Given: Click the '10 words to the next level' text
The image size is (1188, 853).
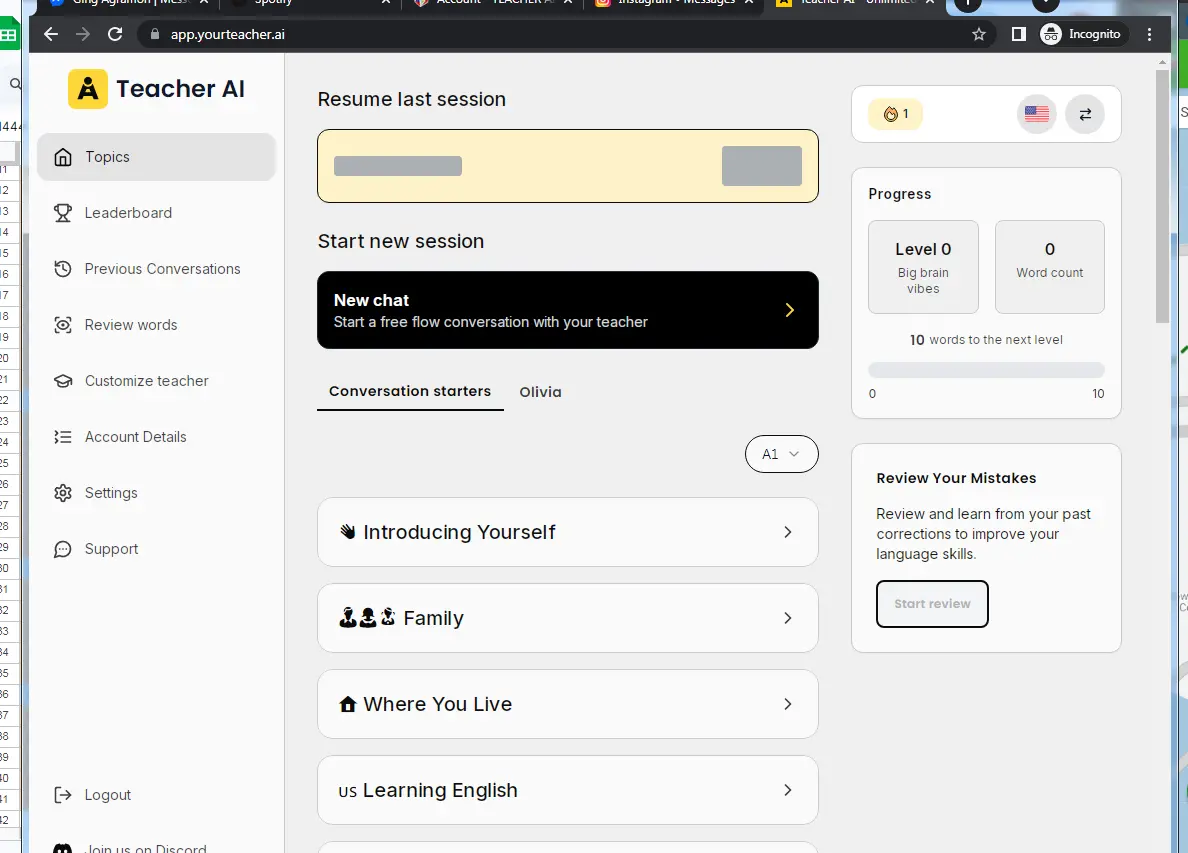Looking at the screenshot, I should 986,340.
